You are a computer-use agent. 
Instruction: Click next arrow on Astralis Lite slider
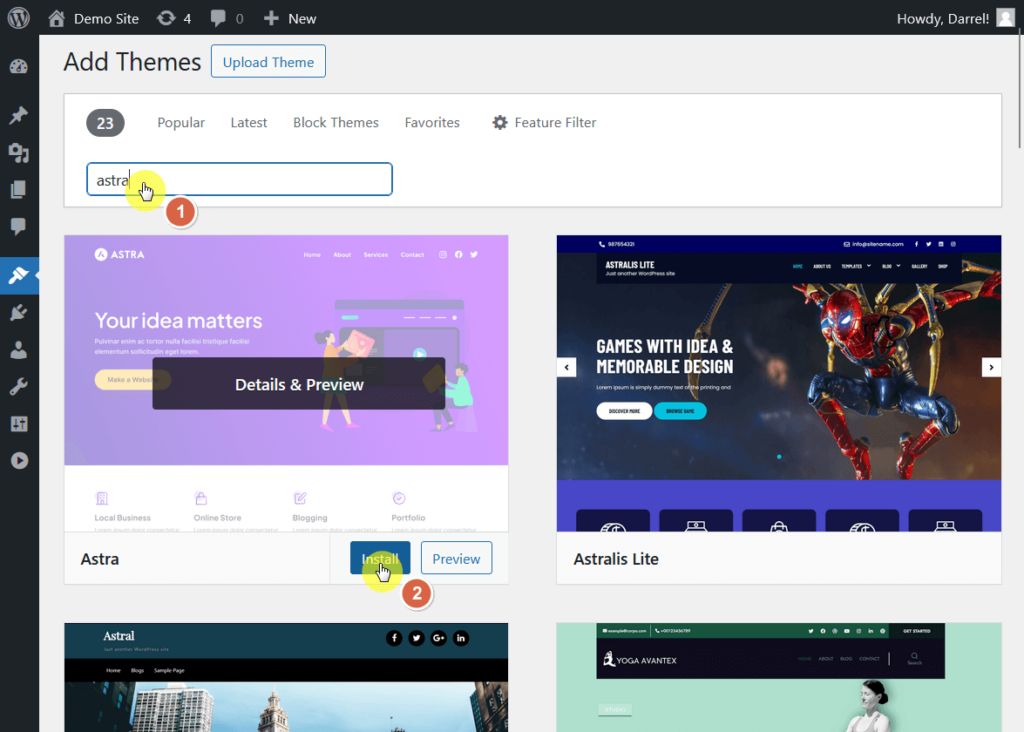point(991,367)
